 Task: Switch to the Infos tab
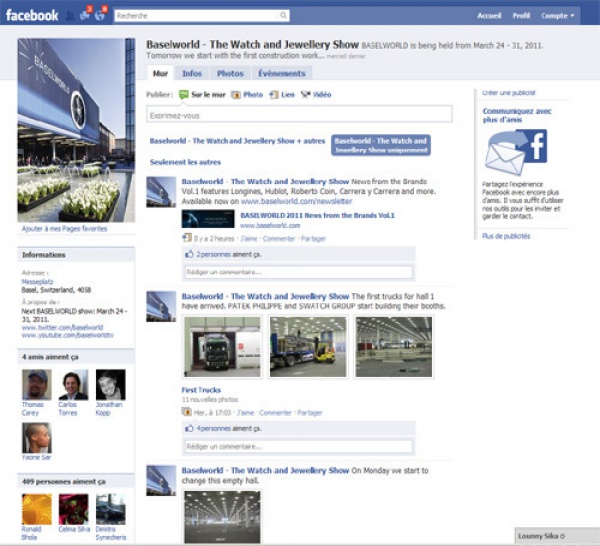point(192,73)
